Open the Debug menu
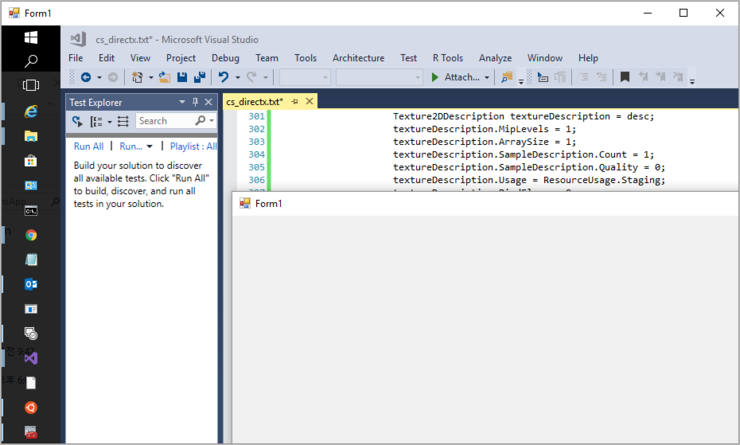 (x=225, y=58)
